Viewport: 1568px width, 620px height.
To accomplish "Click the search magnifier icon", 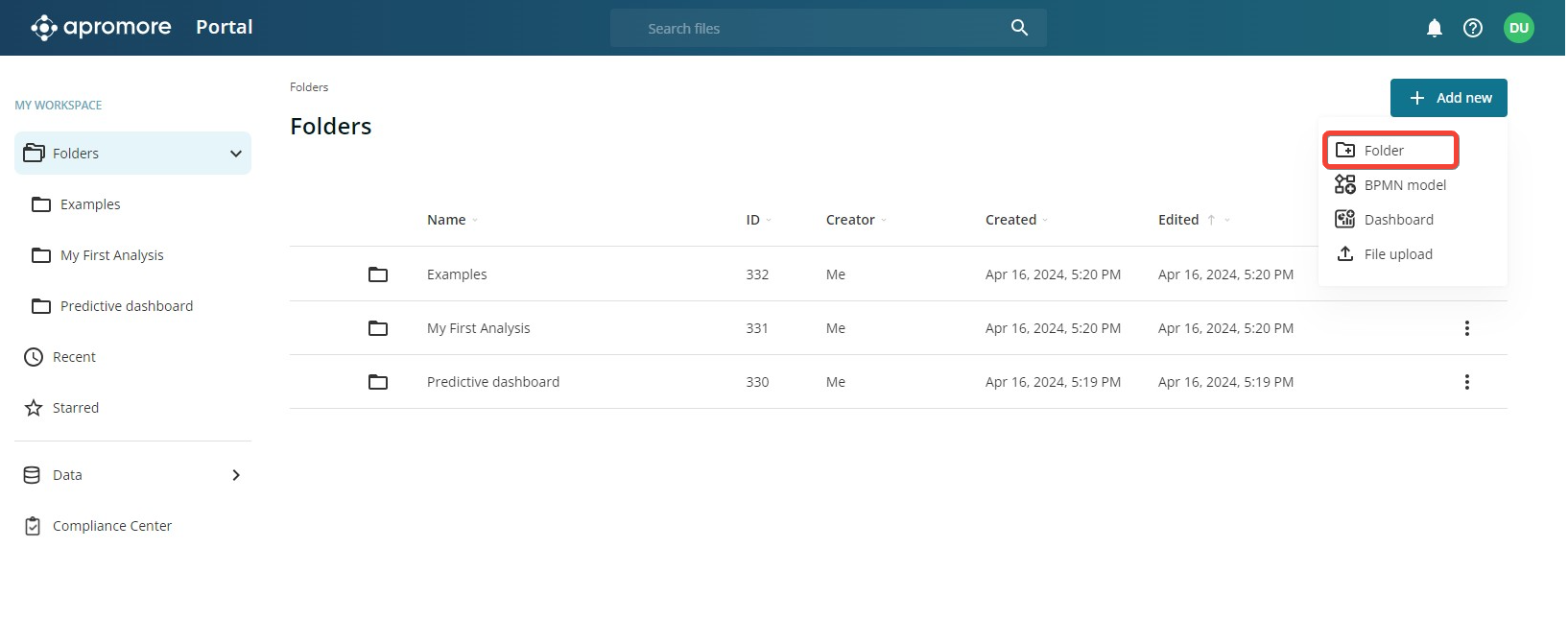I will (x=1019, y=28).
